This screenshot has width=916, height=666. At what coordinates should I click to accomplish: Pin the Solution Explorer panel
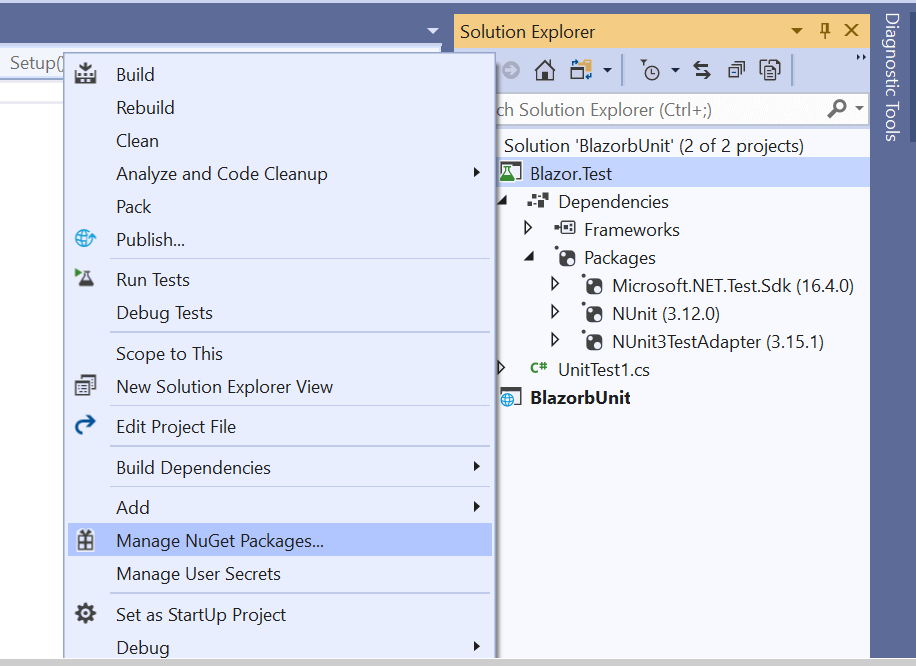[825, 31]
